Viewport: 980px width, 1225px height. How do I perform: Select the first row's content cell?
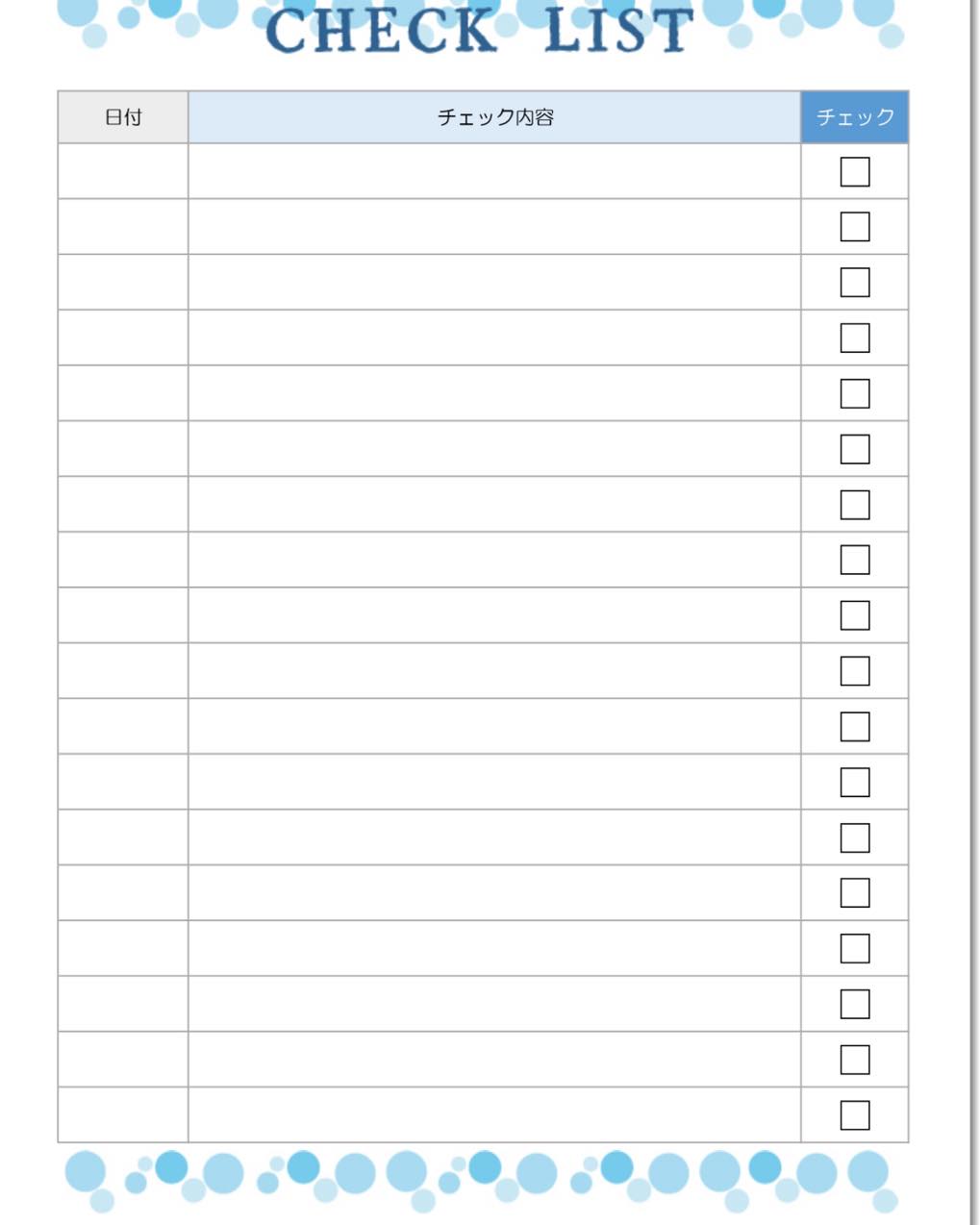point(494,172)
